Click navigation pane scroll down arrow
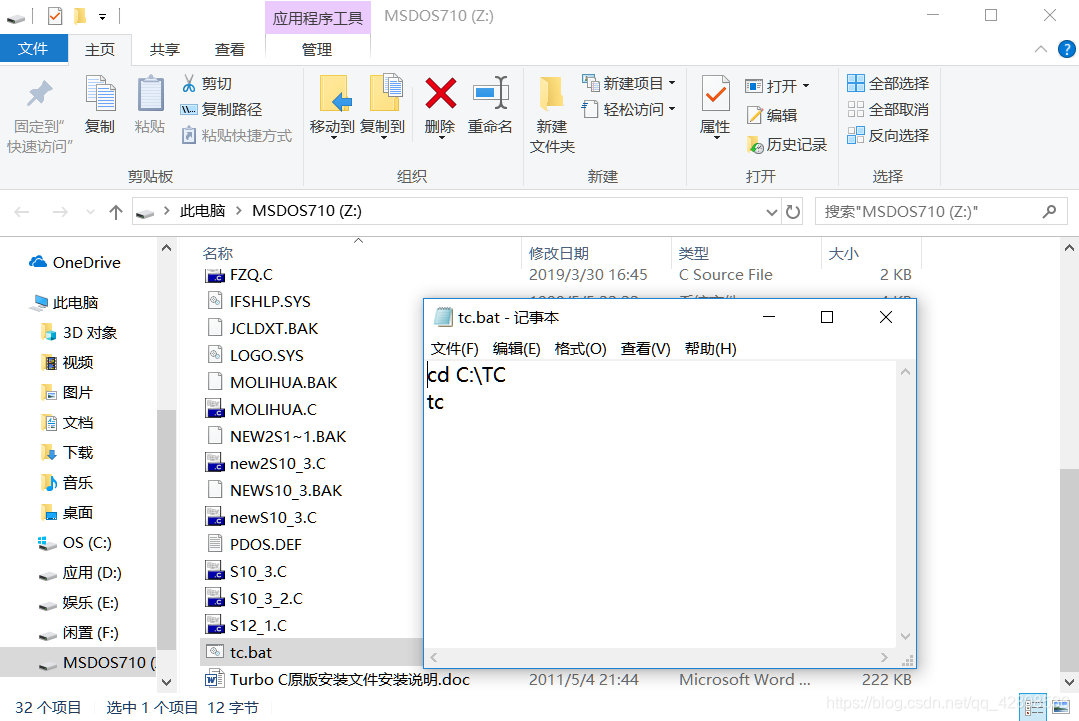The image size is (1079, 721). 167,682
